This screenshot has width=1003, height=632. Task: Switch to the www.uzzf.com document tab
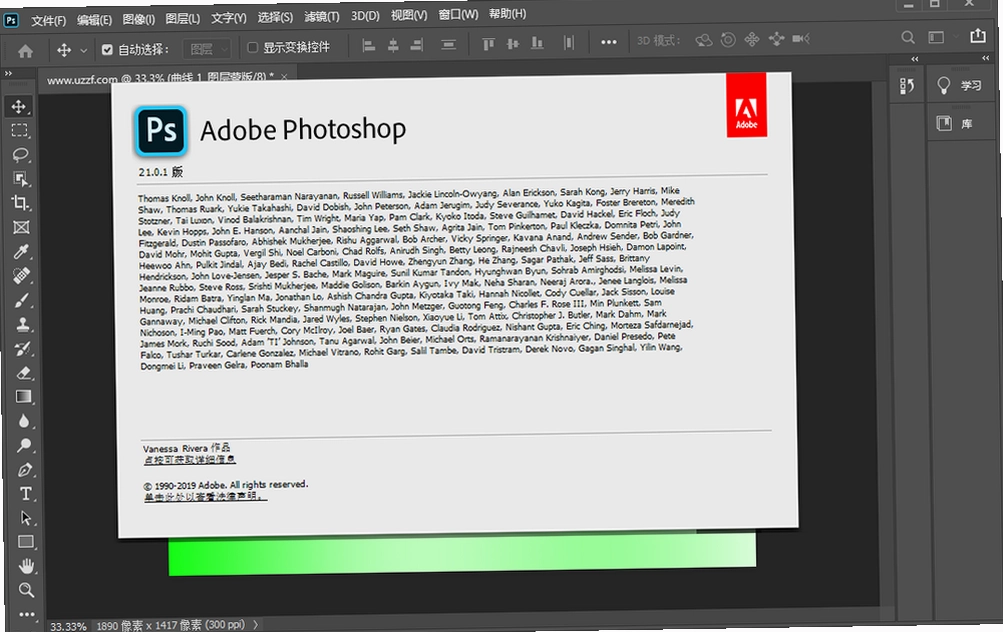160,78
